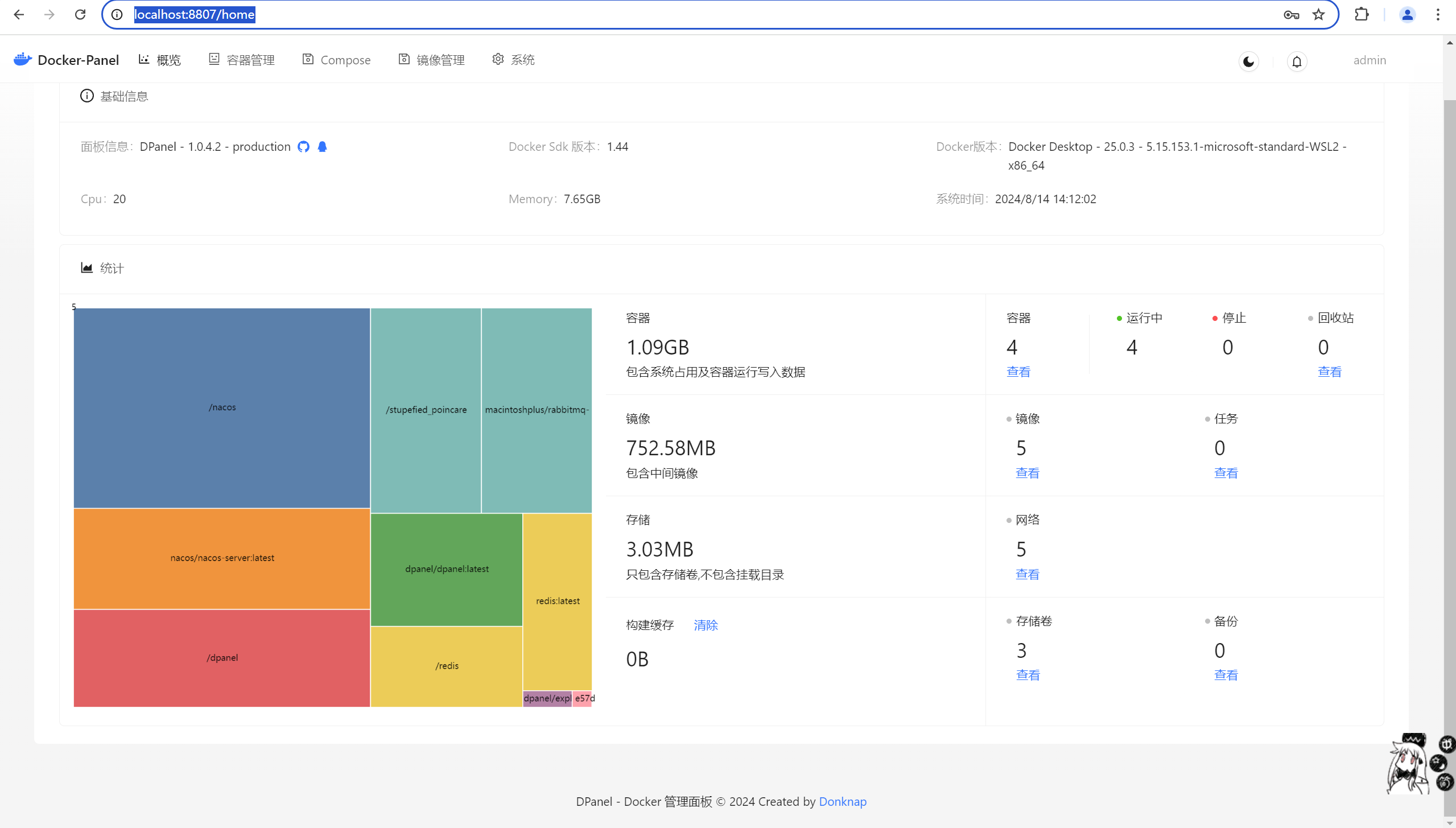Open browser extensions puzzle icon

tap(1362, 14)
